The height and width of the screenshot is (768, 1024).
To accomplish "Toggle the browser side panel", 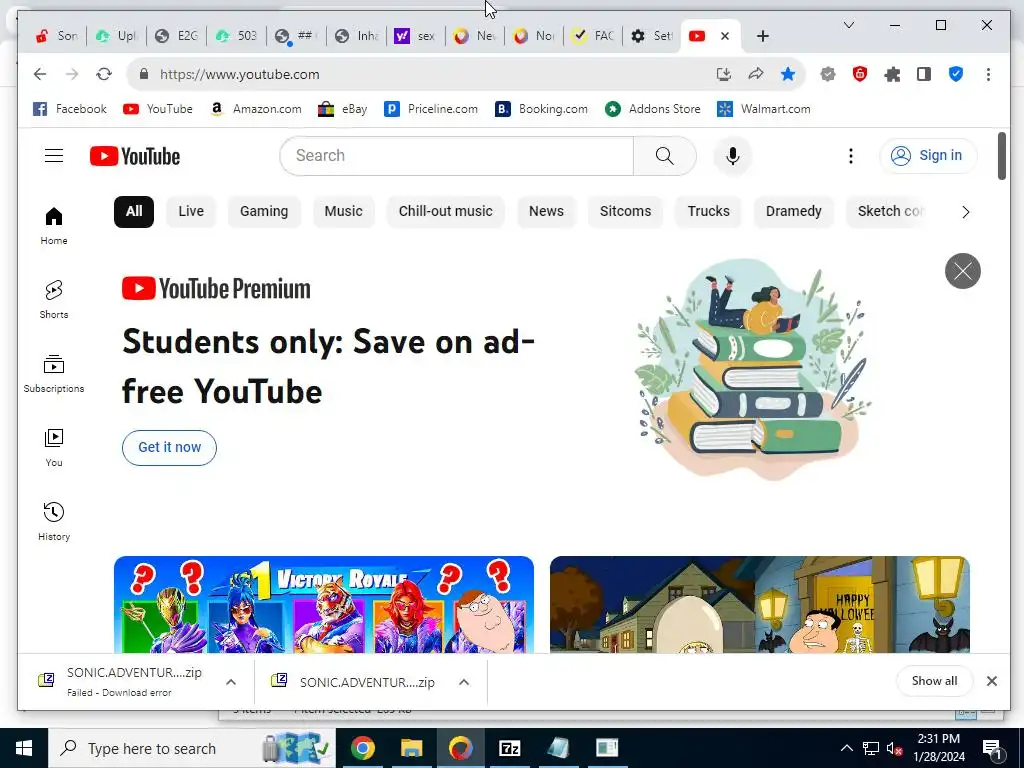I will (923, 74).
